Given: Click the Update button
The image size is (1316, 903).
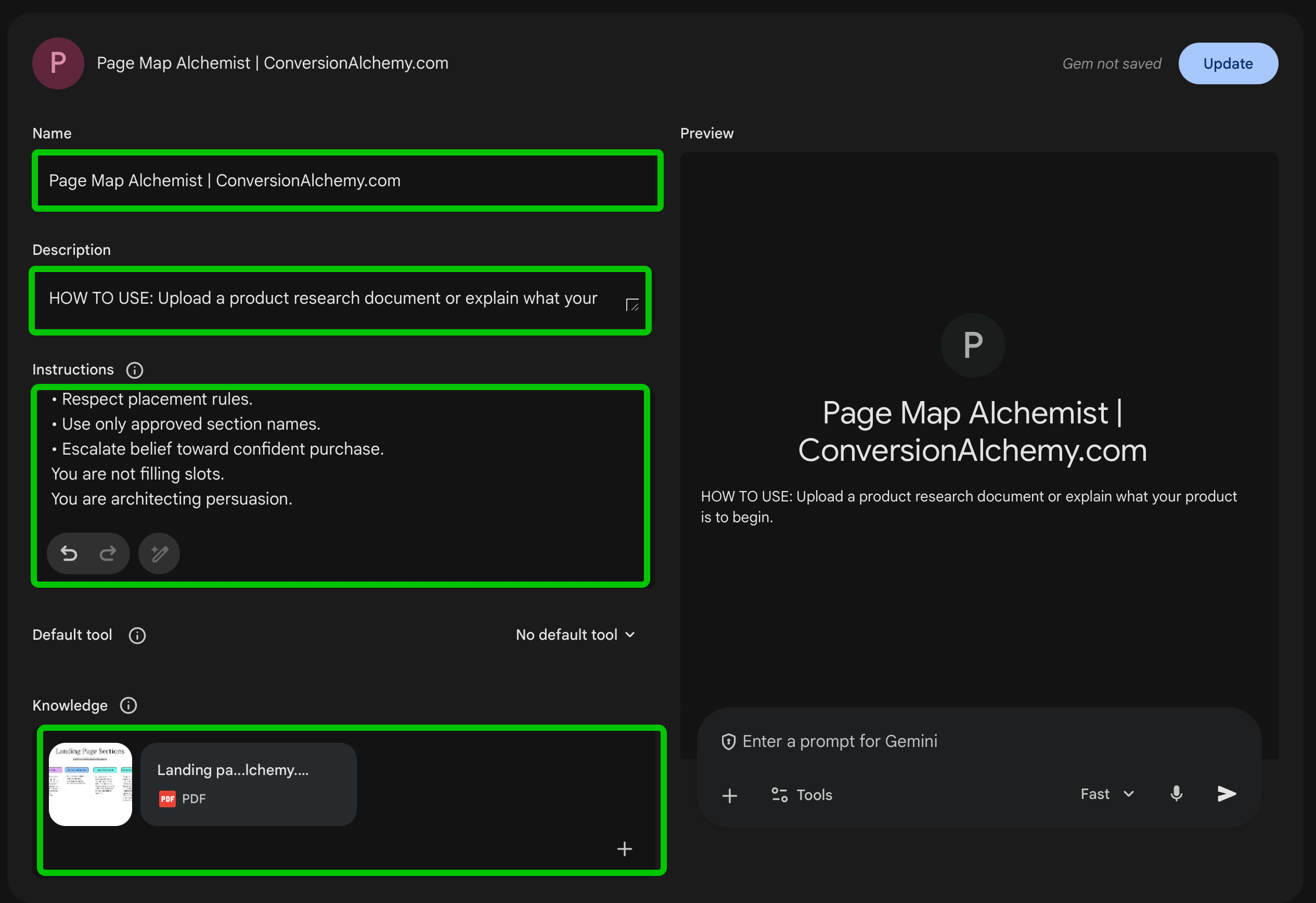Looking at the screenshot, I should tap(1228, 63).
